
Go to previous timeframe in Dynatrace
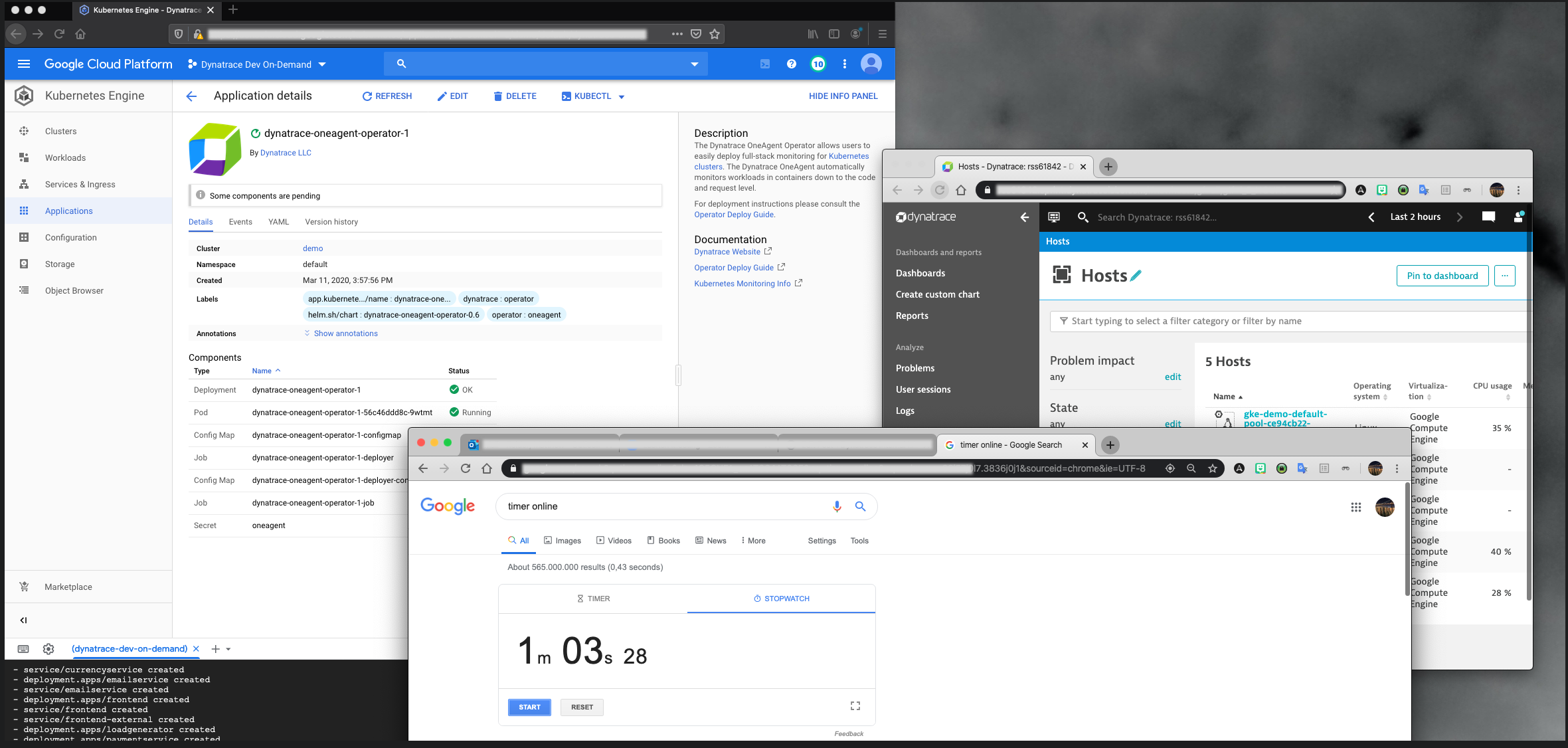[1371, 217]
